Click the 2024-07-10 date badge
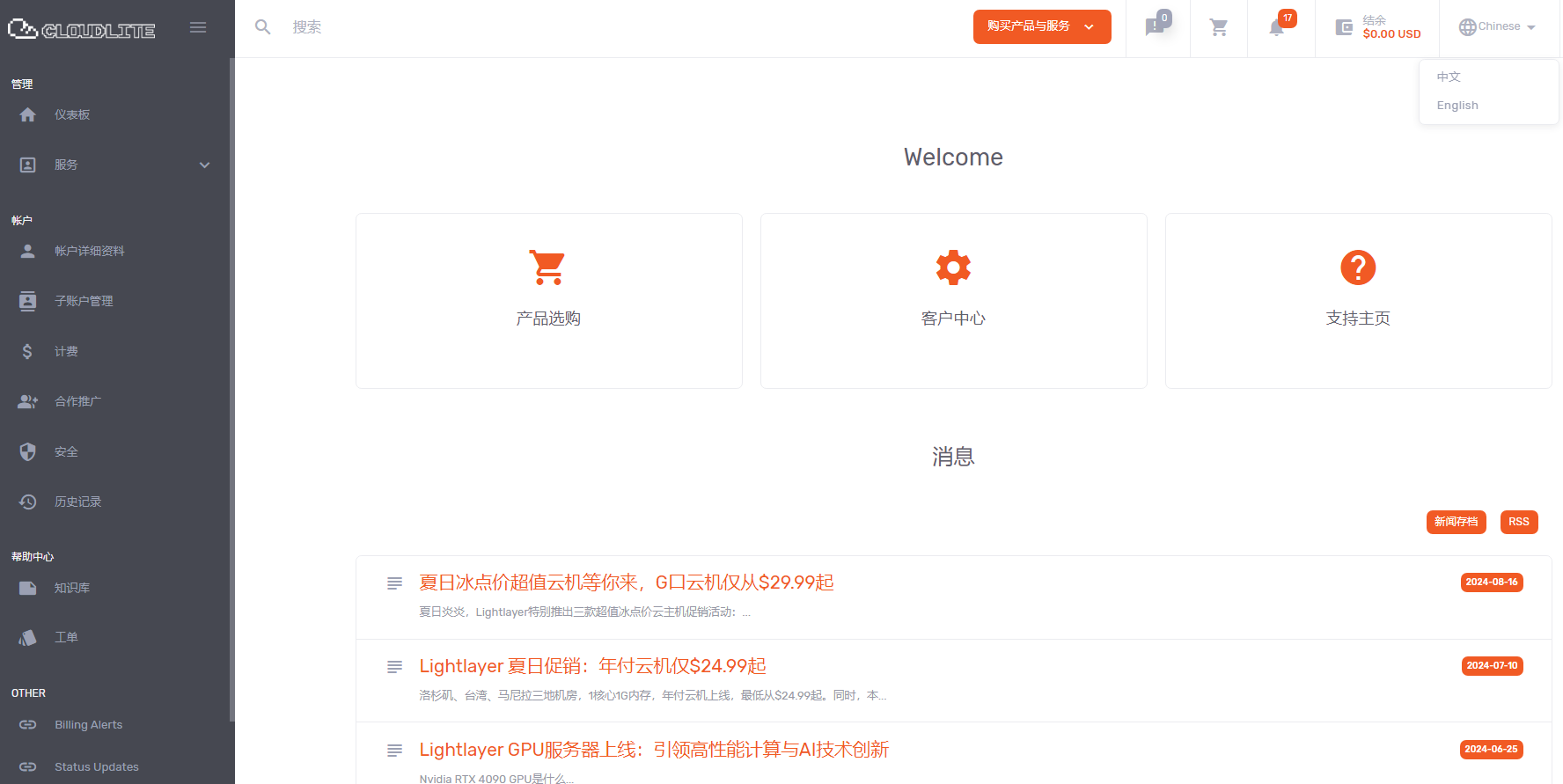Viewport: 1563px width, 784px height. [x=1492, y=666]
